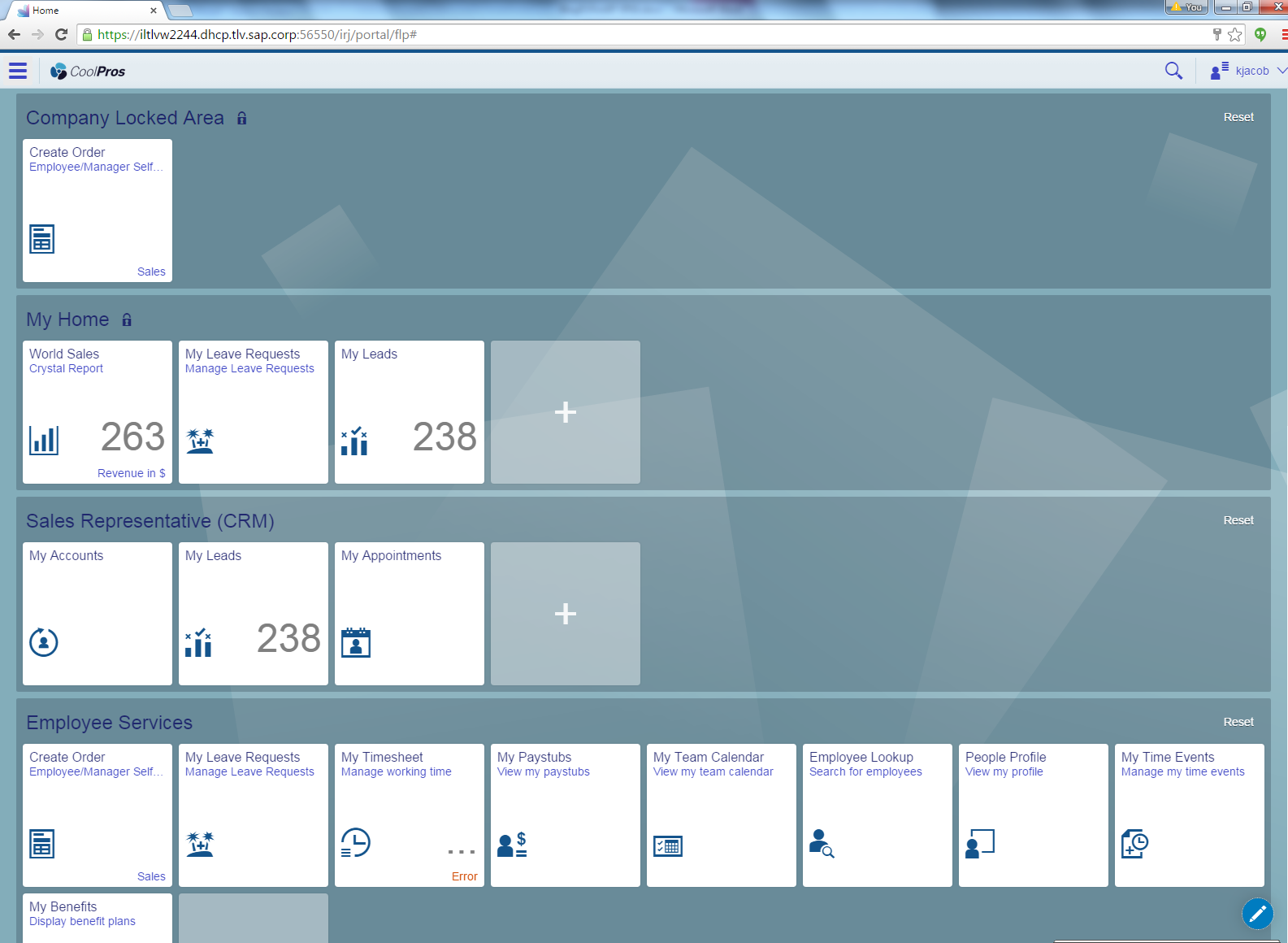This screenshot has width=1288, height=943.
Task: Click the lock icon beside Company Locked Area
Action: (241, 118)
